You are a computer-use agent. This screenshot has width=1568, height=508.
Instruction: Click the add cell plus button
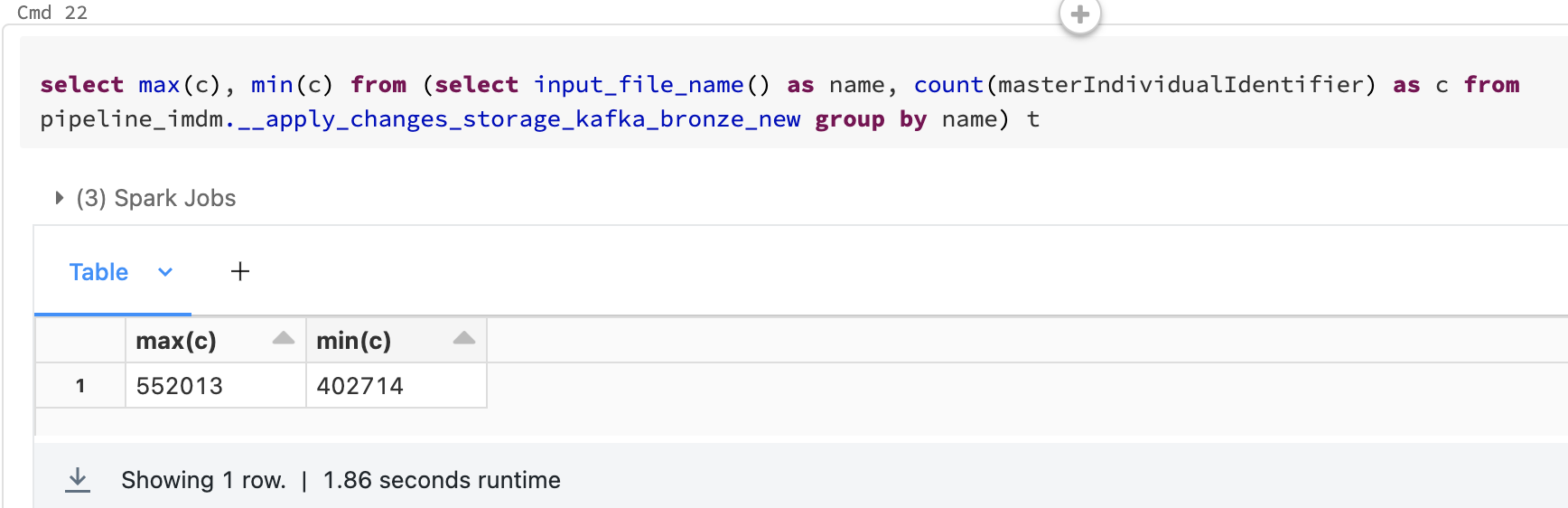click(1079, 14)
